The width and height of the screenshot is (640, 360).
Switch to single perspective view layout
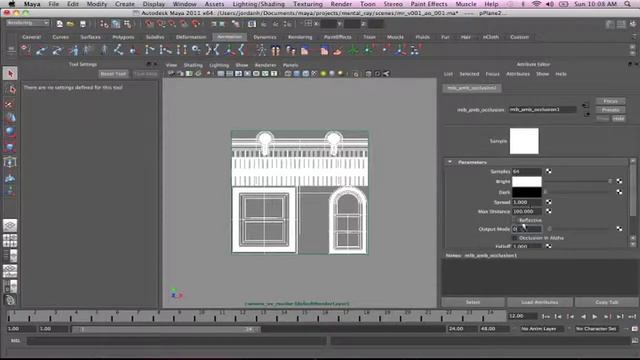10,225
